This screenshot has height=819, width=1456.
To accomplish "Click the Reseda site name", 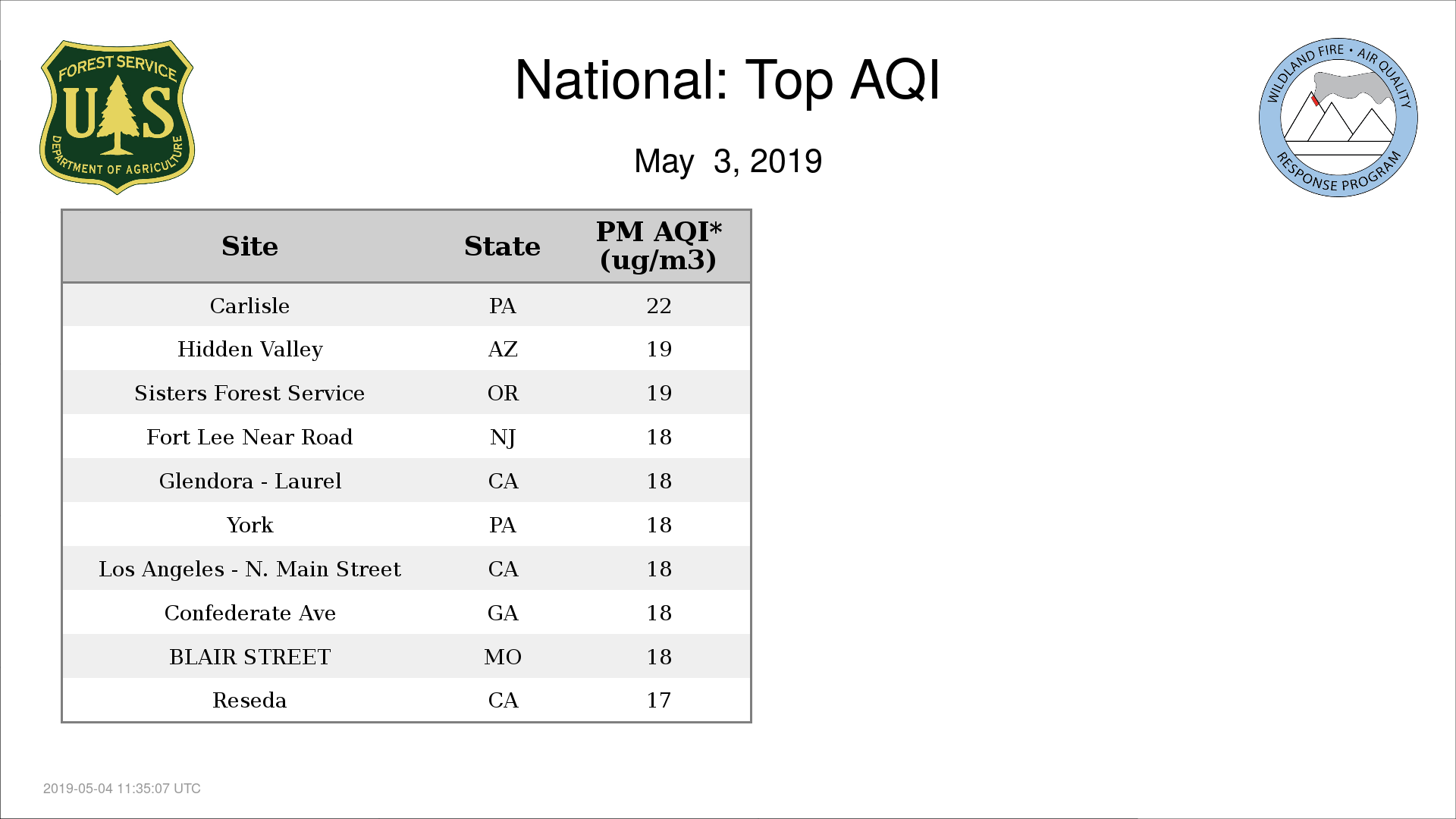I will [249, 700].
